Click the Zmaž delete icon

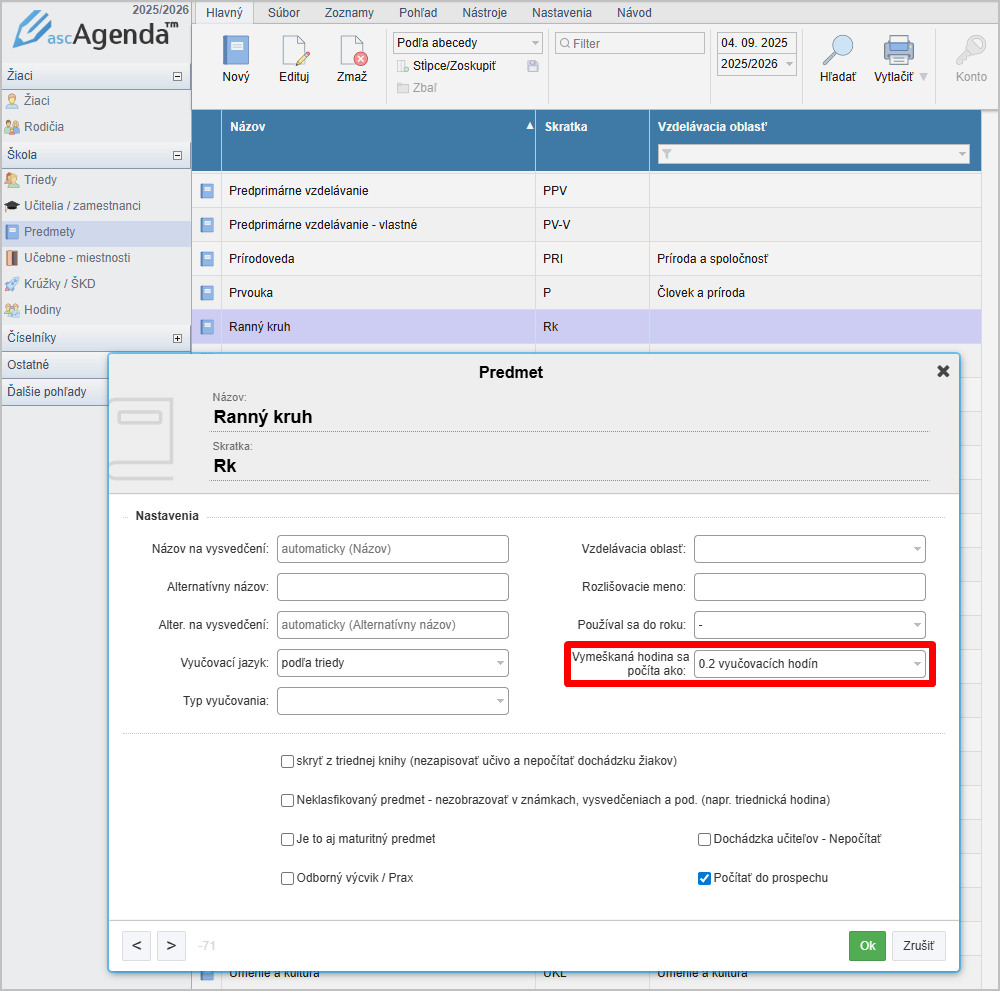point(352,51)
